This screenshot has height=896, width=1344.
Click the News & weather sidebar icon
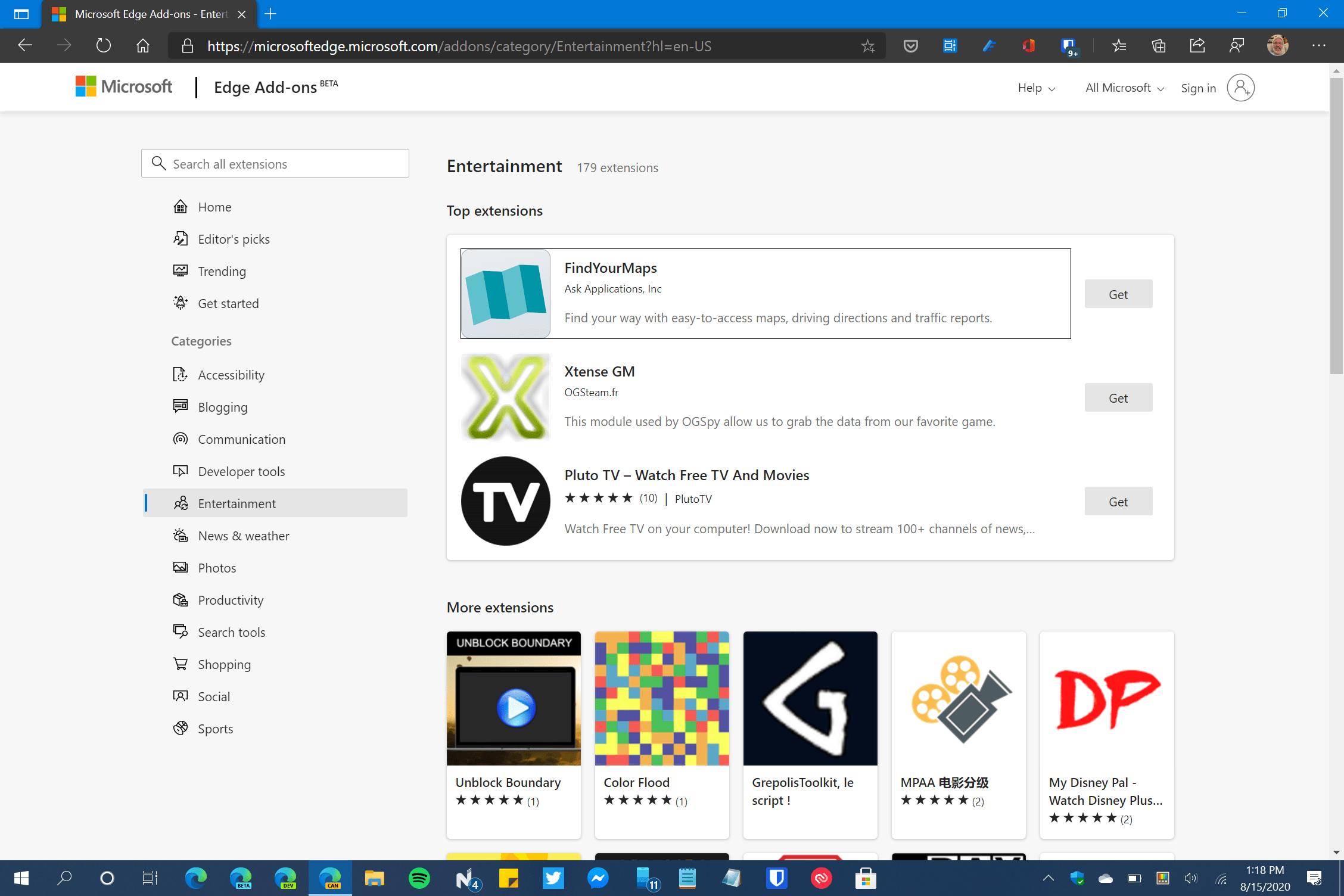click(181, 535)
